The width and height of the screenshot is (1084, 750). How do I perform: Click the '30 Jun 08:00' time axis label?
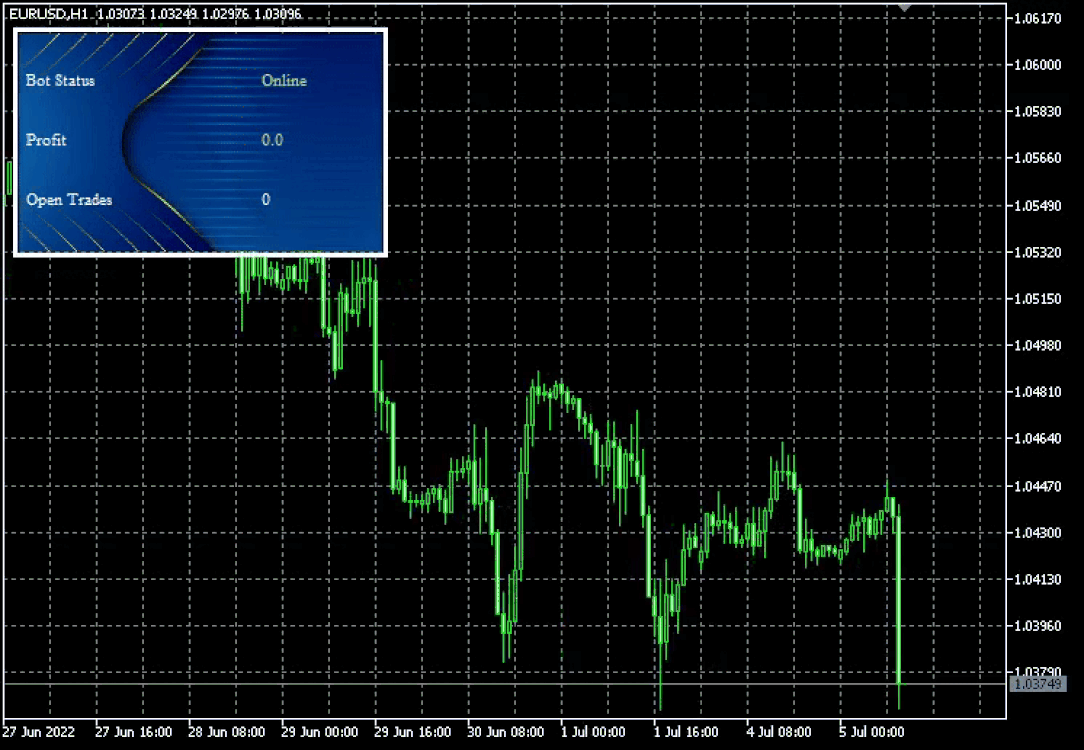click(x=505, y=732)
